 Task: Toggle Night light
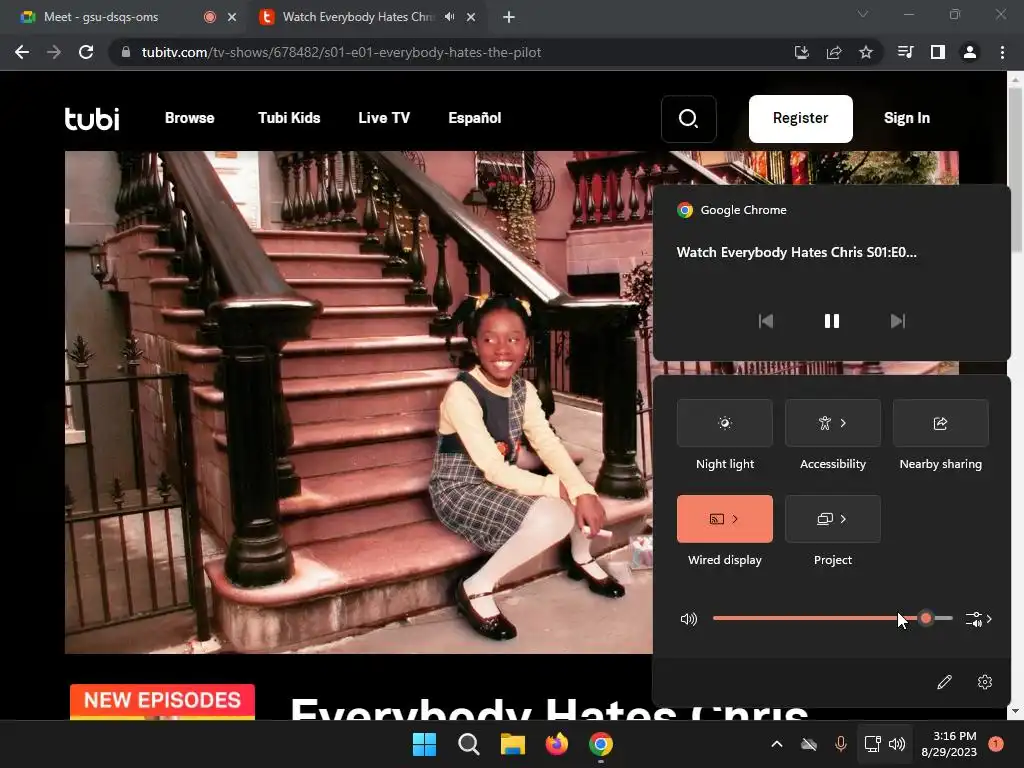point(724,423)
